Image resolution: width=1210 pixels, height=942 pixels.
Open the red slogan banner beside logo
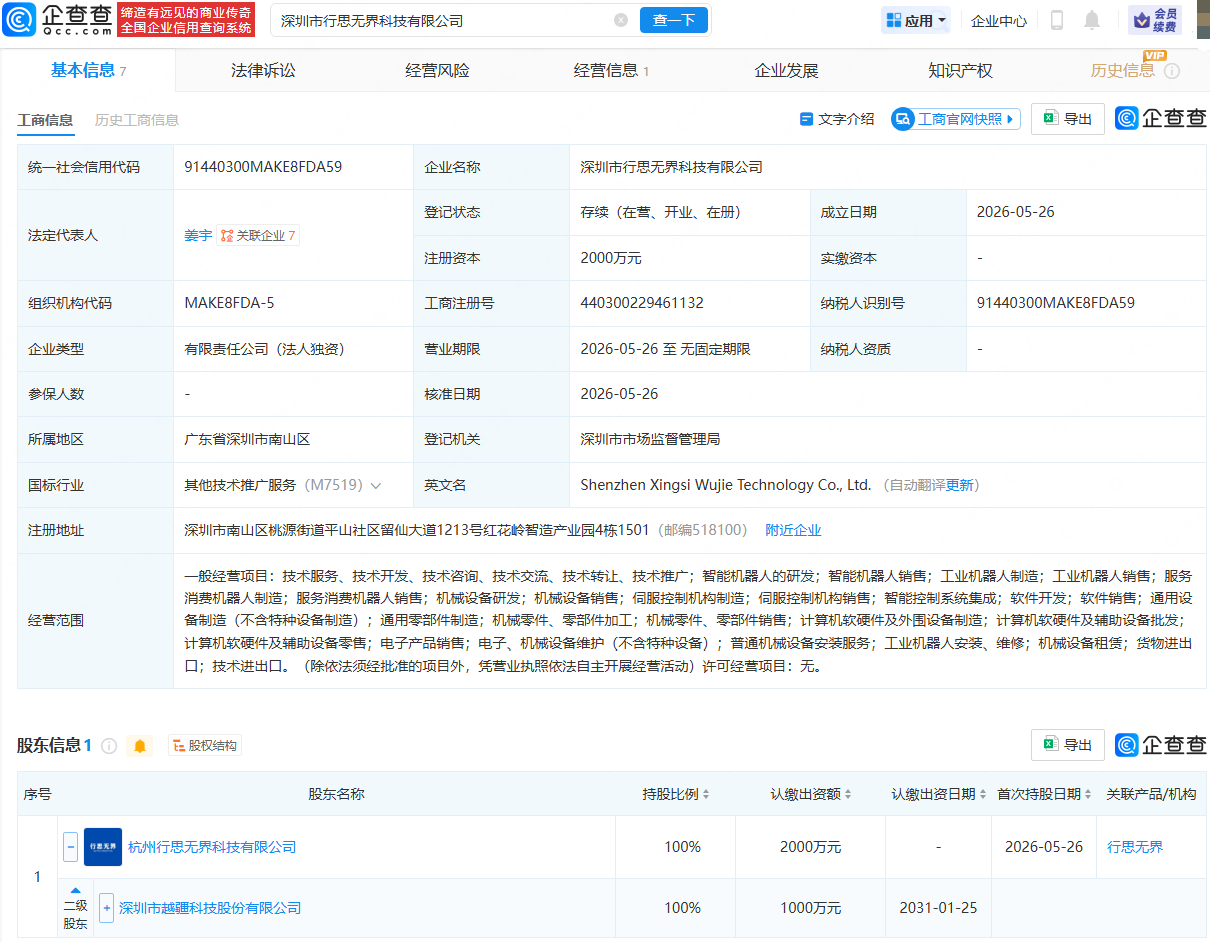click(x=185, y=19)
